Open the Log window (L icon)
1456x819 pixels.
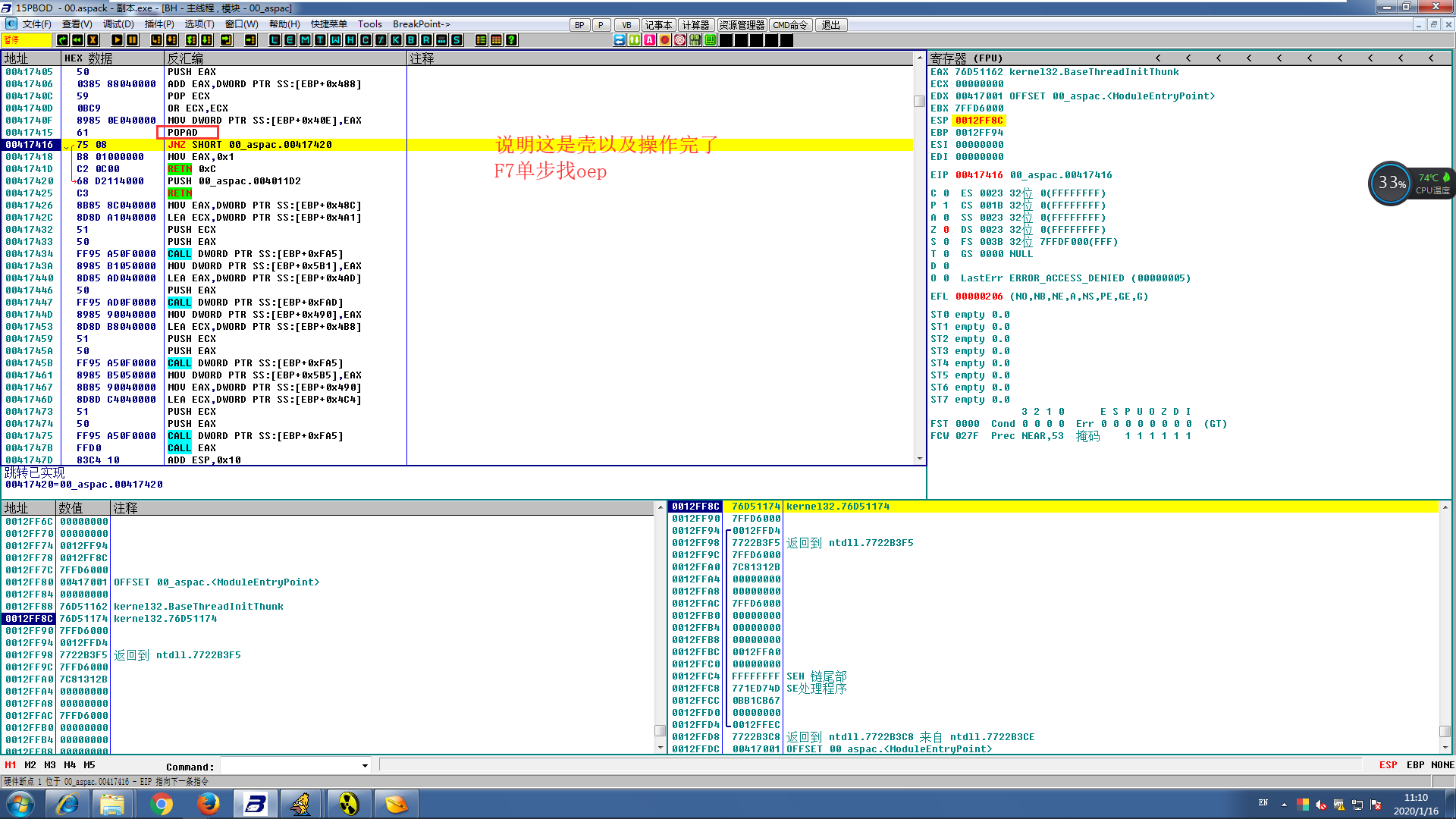click(275, 40)
